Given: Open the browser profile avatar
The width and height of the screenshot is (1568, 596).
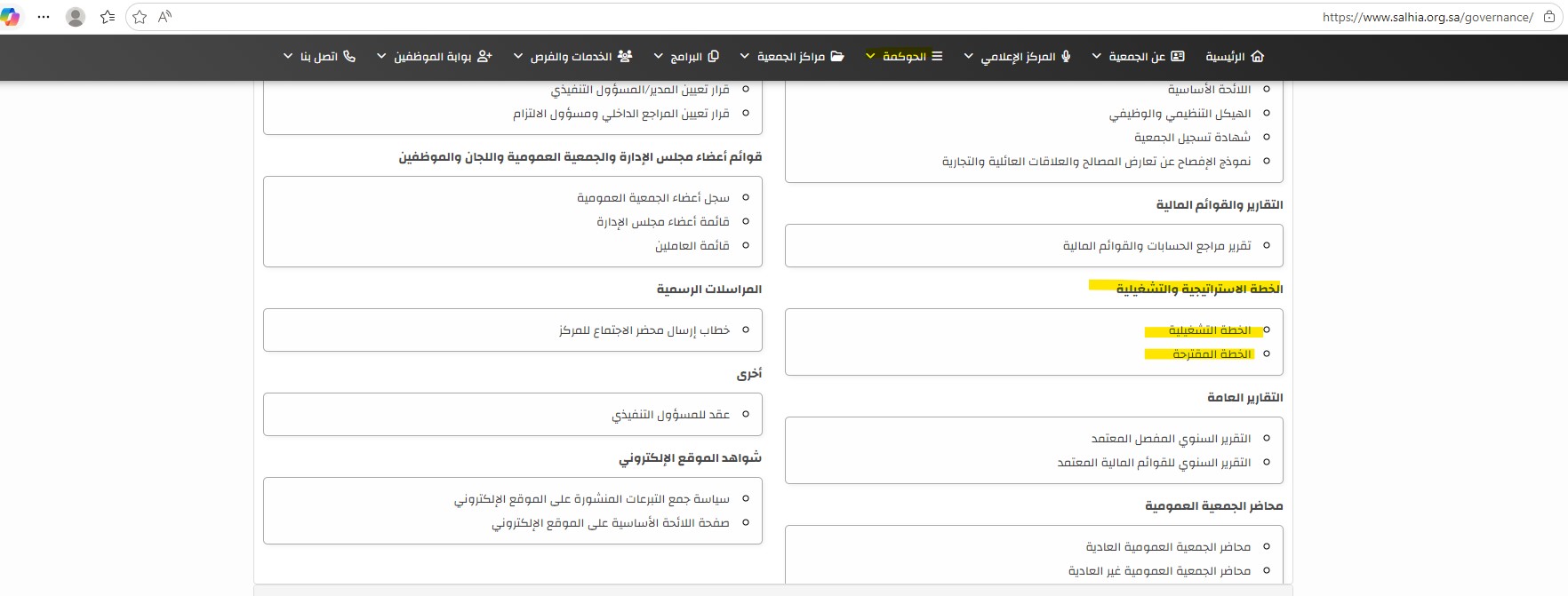Looking at the screenshot, I should (76, 17).
